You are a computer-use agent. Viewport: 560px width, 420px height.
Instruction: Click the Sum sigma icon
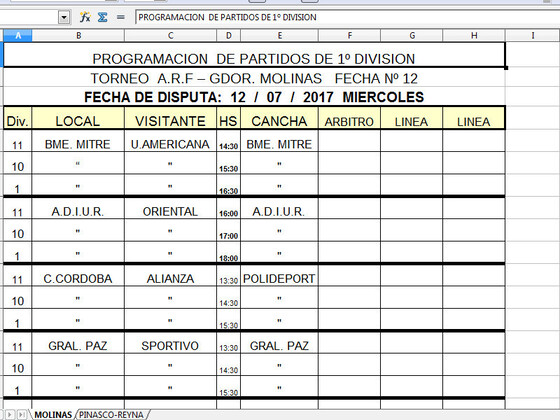(102, 17)
